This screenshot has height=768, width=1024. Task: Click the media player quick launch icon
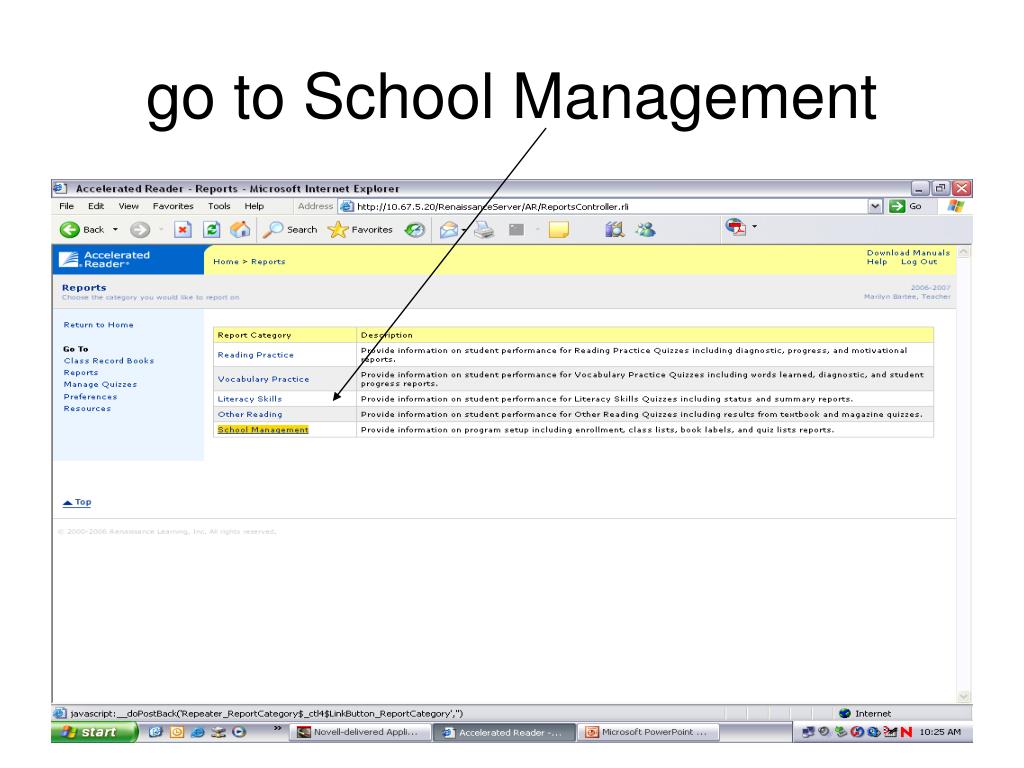[x=240, y=733]
